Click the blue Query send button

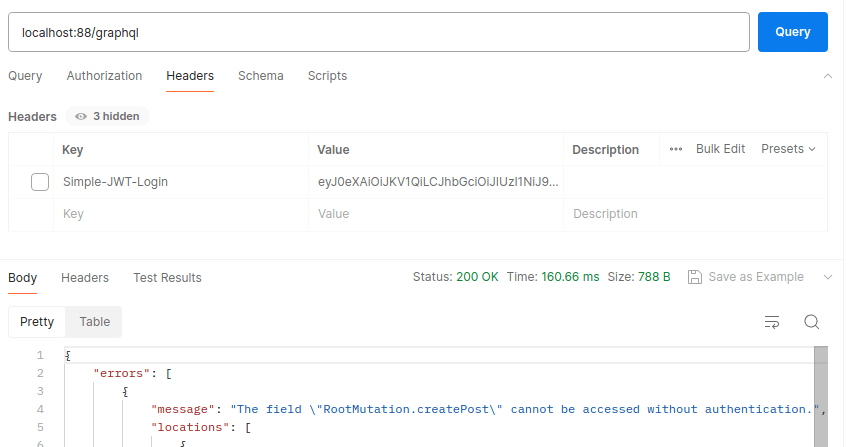[x=792, y=32]
